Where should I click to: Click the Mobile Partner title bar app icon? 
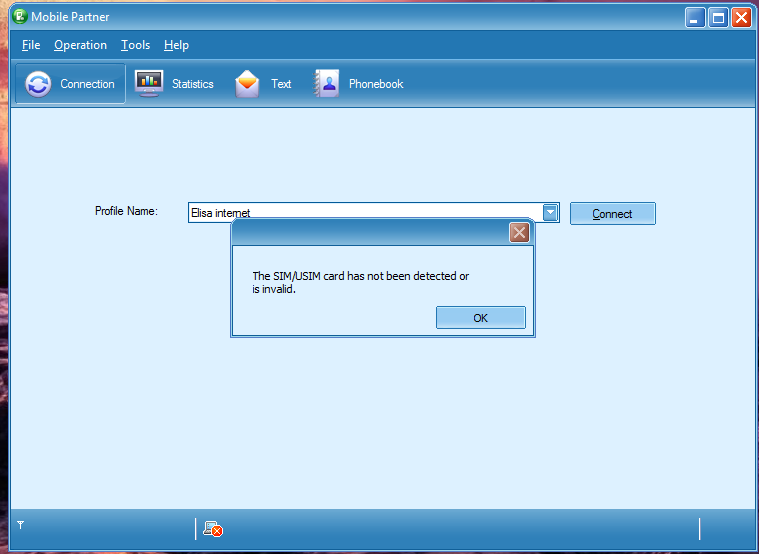20,16
